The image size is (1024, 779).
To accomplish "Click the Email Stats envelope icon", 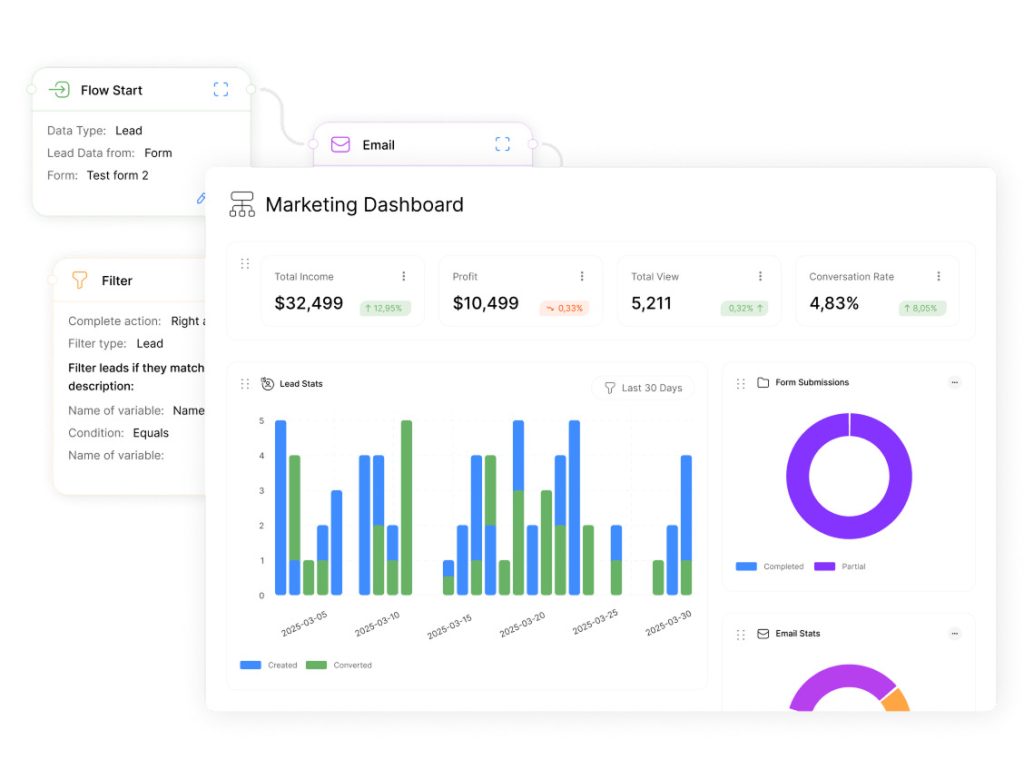I will pyautogui.click(x=763, y=634).
